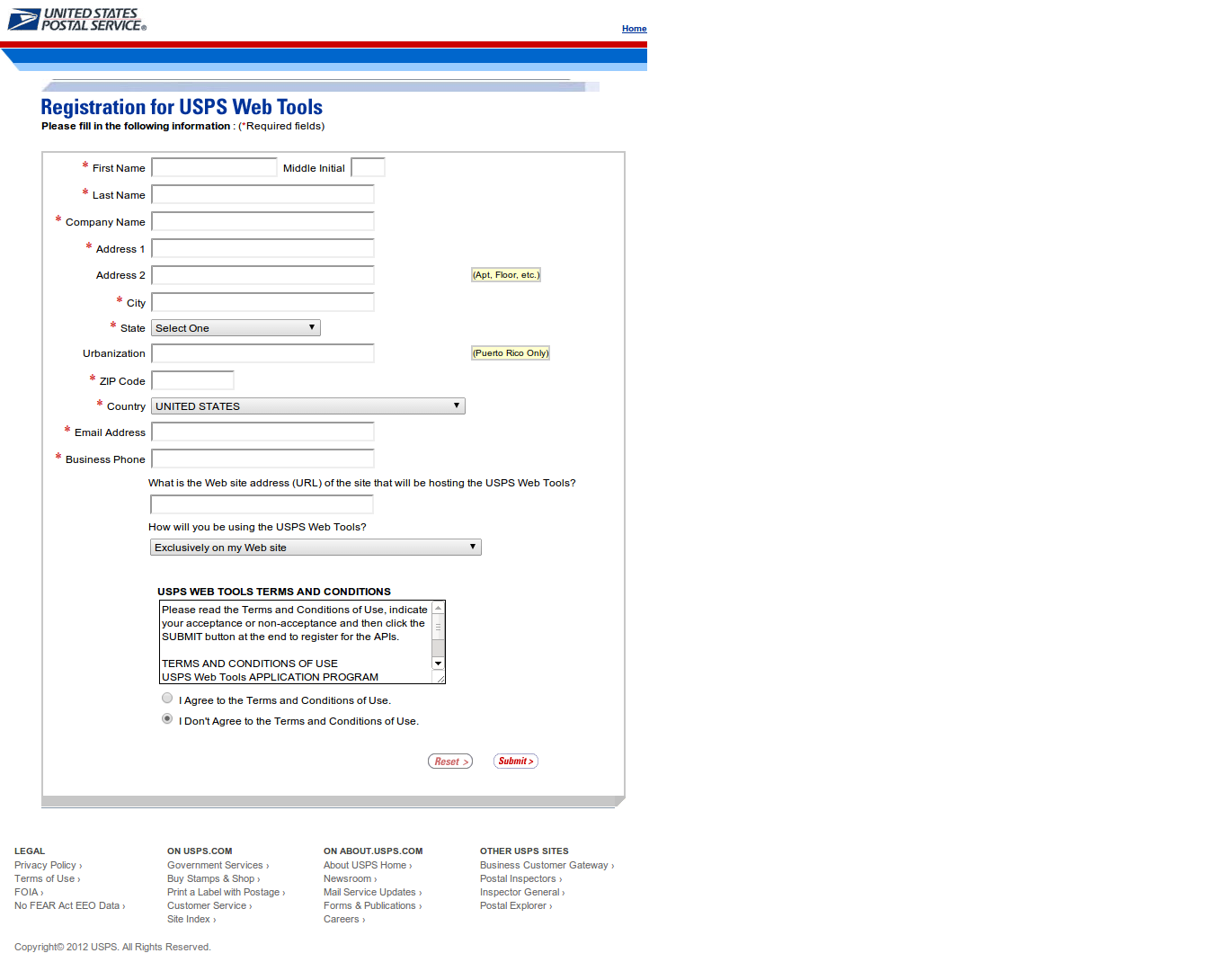Click the Web site URL input field

262,504
